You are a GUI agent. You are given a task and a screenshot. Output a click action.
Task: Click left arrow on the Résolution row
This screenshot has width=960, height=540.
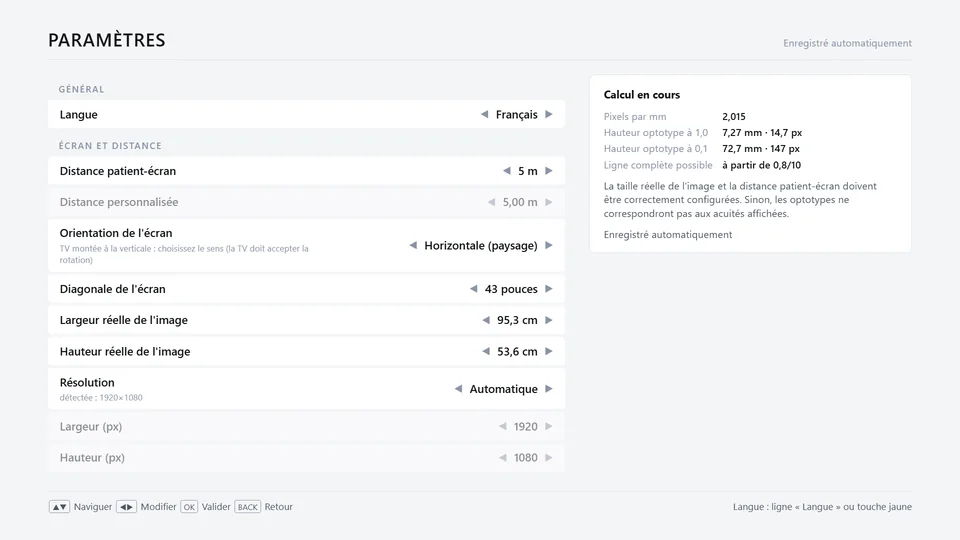458,389
